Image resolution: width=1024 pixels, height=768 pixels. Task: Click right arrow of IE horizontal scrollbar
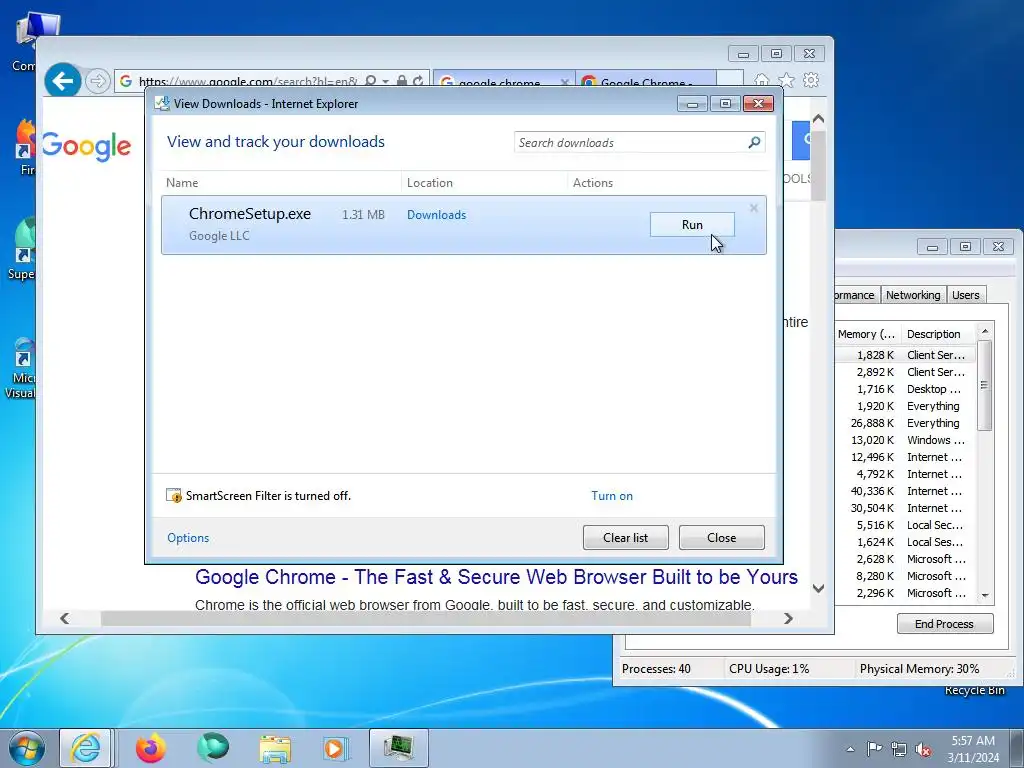tap(788, 618)
